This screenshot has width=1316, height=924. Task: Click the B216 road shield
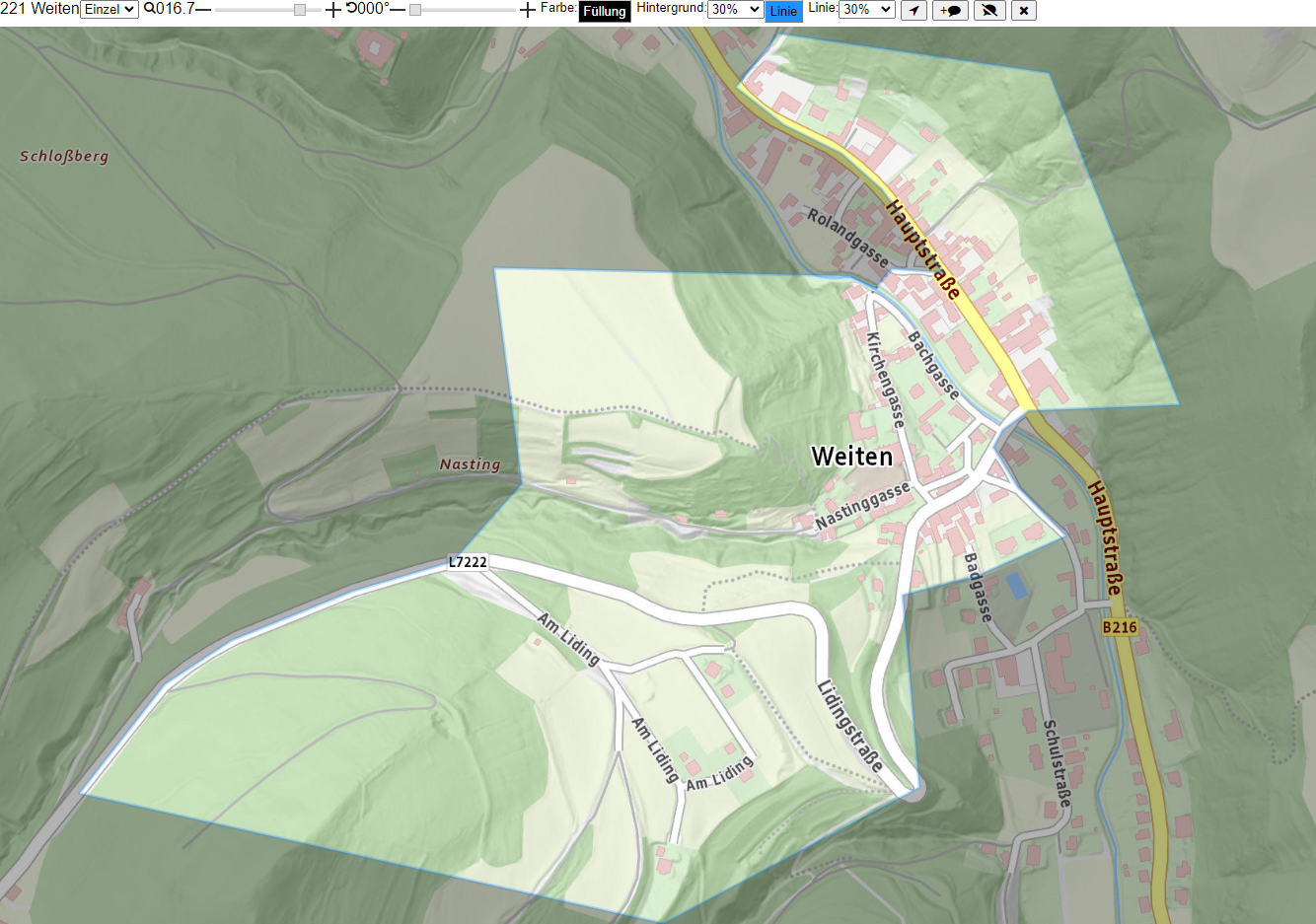coord(1120,627)
